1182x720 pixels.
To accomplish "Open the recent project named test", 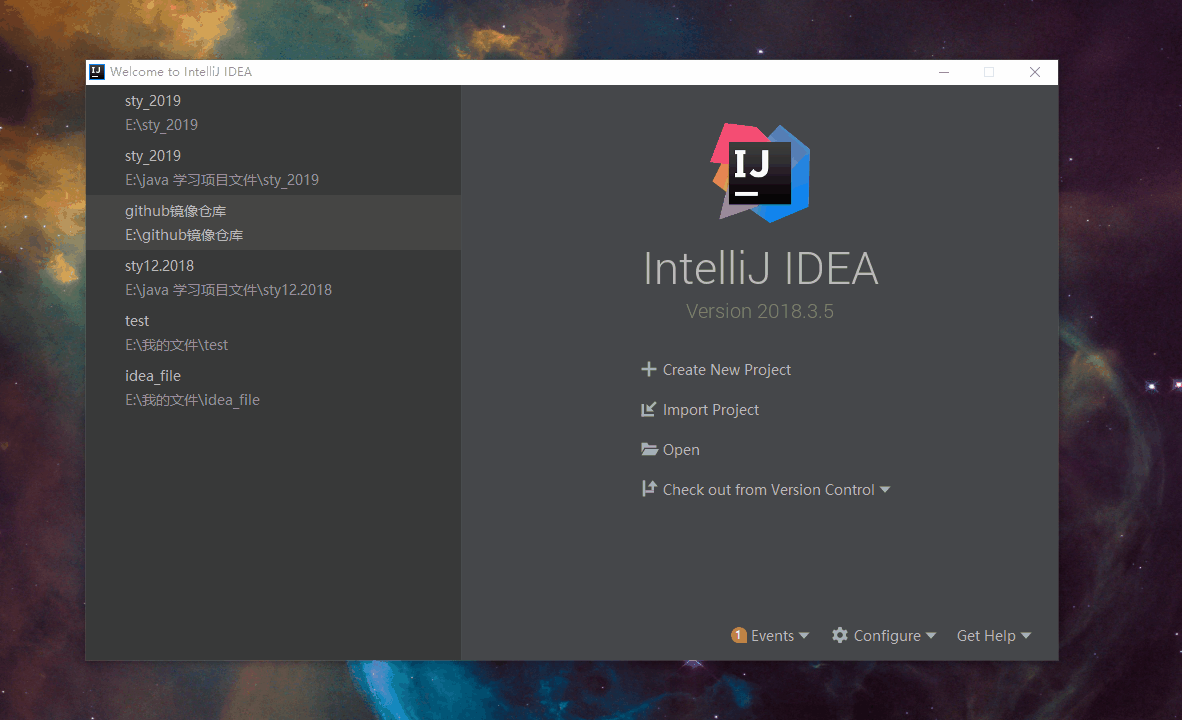I will [x=273, y=332].
